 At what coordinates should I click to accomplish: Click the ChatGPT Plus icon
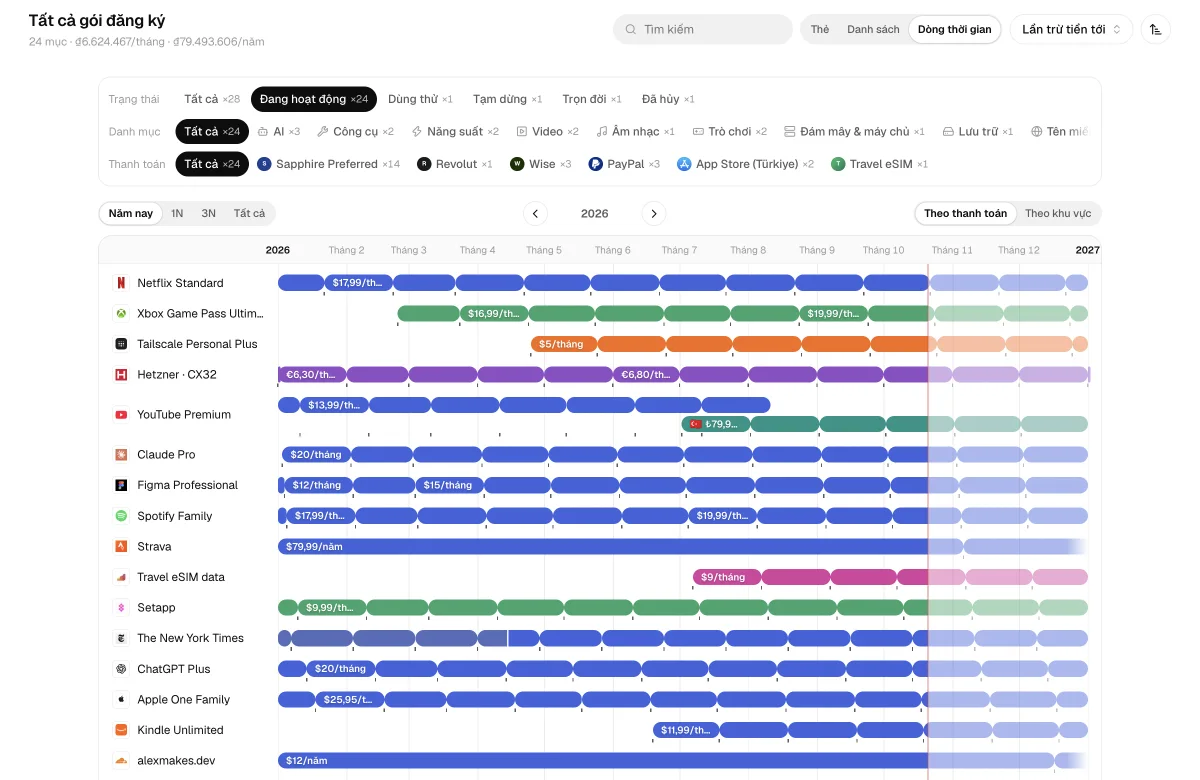click(121, 669)
